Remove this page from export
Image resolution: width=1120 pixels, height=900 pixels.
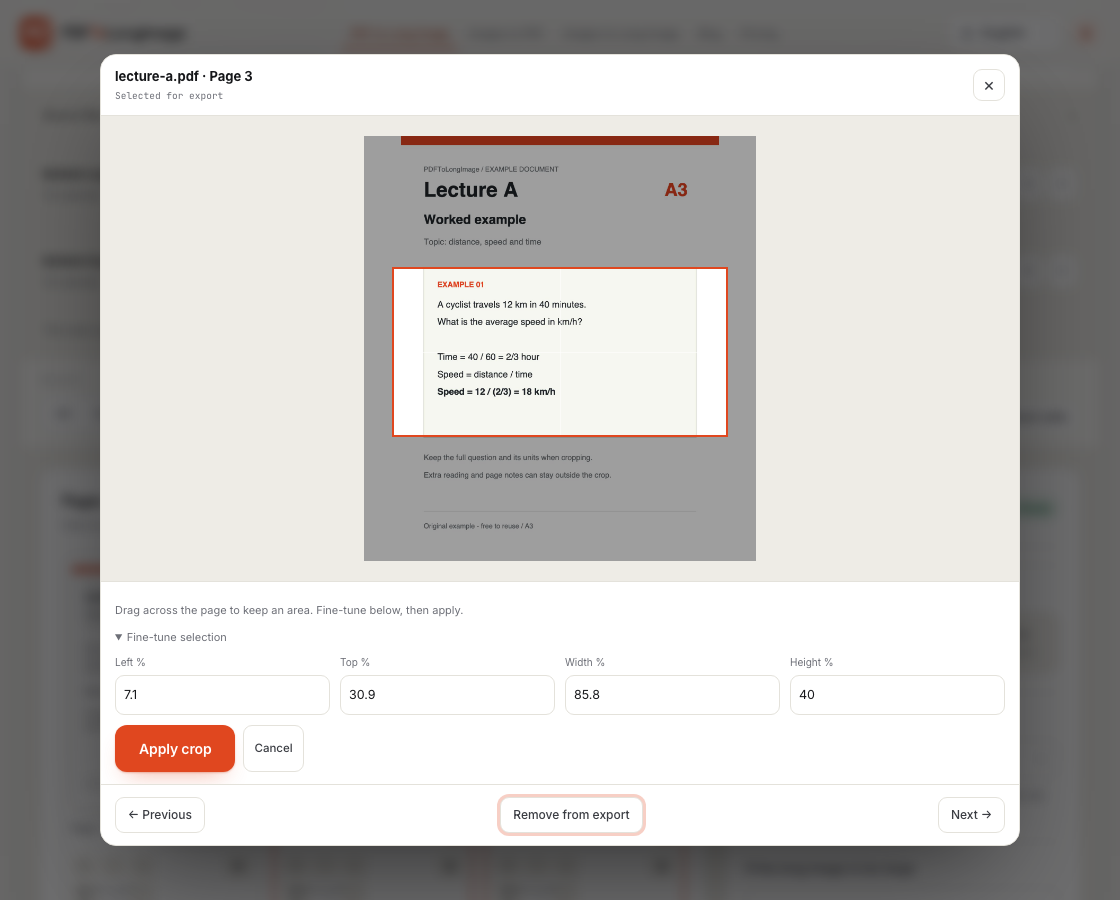click(x=571, y=815)
